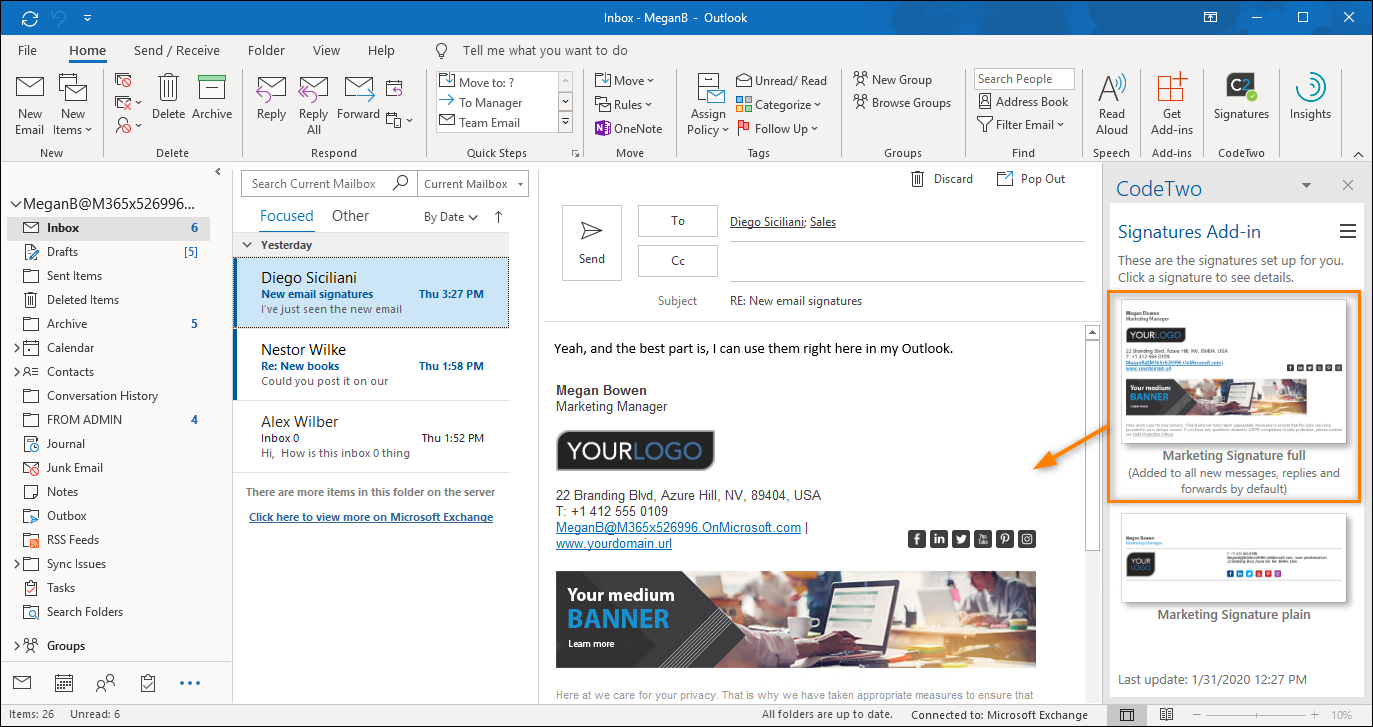
Task: Open the CodeTwo Signatures icon in the ribbon
Action: 1240,100
